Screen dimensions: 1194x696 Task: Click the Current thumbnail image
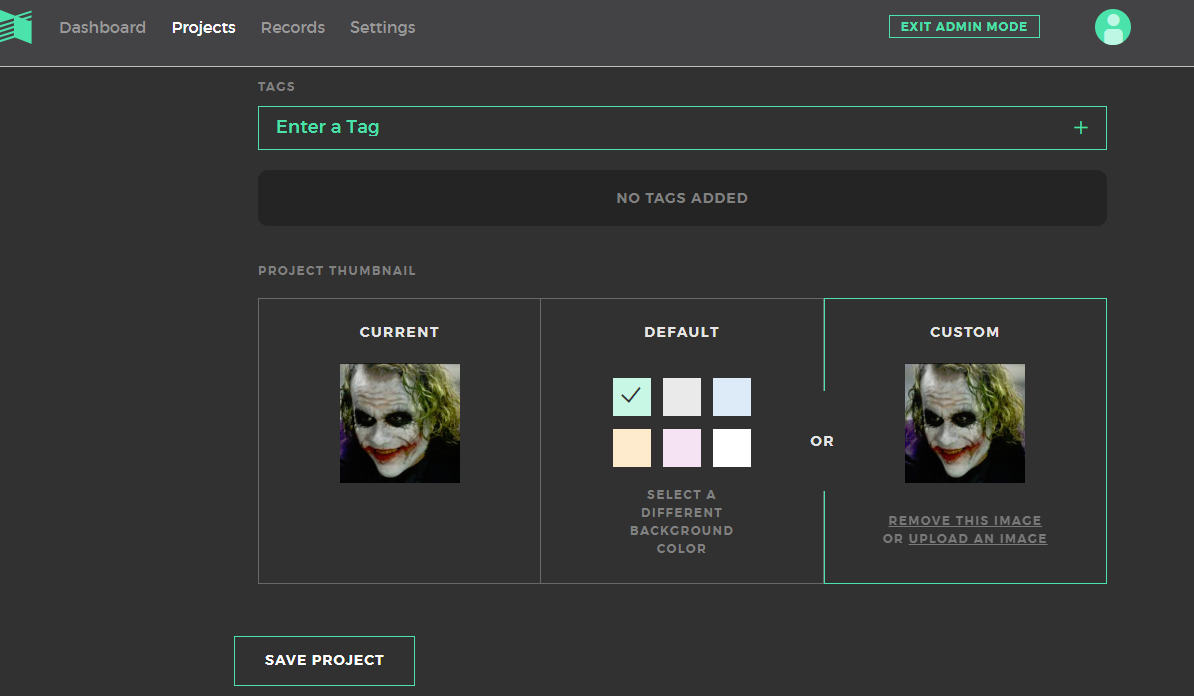pos(400,423)
